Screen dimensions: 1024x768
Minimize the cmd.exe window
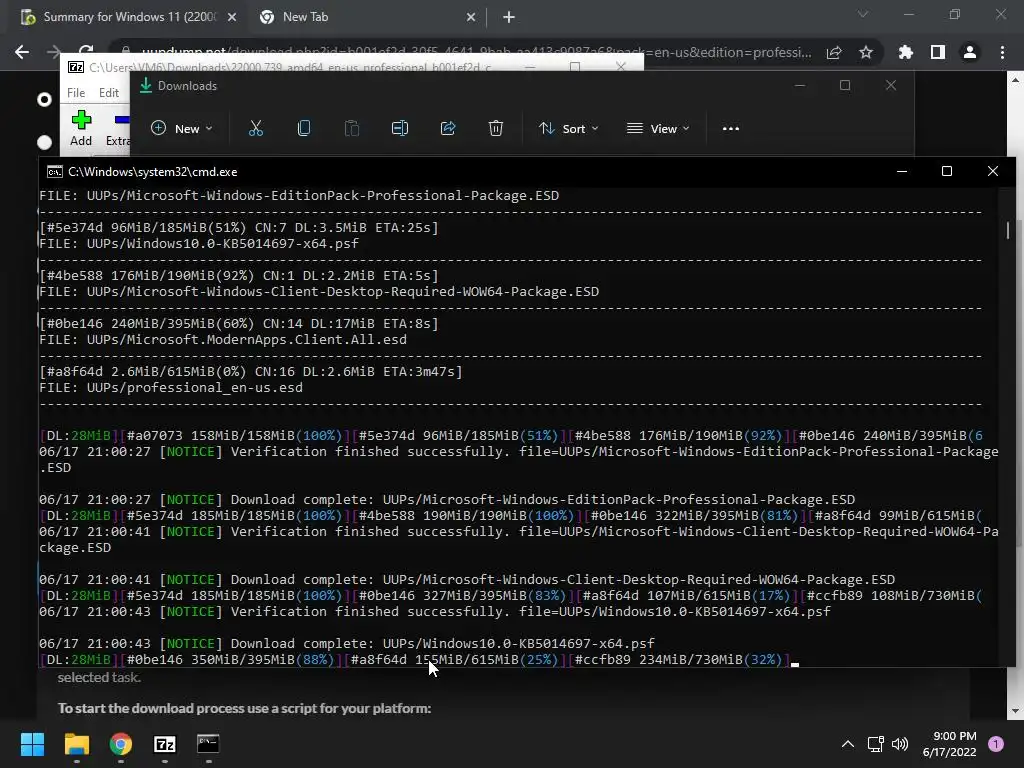pyautogui.click(x=902, y=171)
